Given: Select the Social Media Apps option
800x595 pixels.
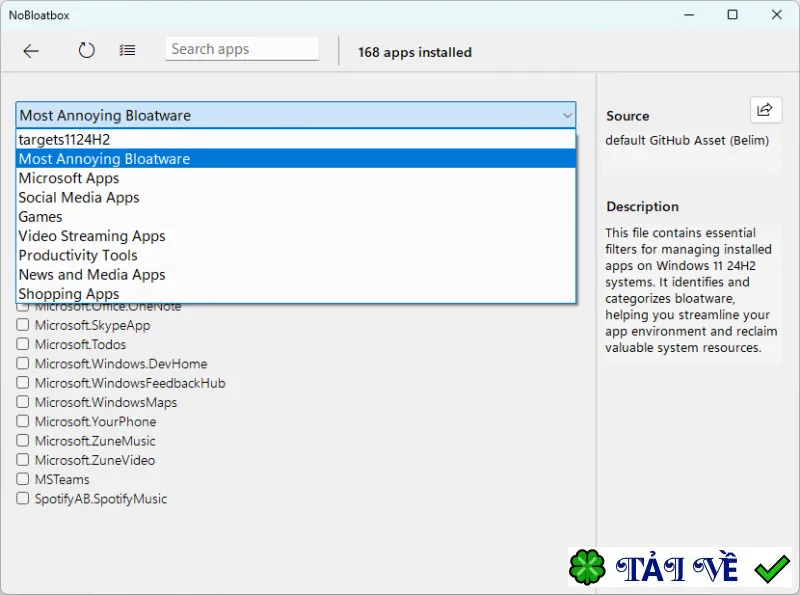Looking at the screenshot, I should click(x=296, y=197).
